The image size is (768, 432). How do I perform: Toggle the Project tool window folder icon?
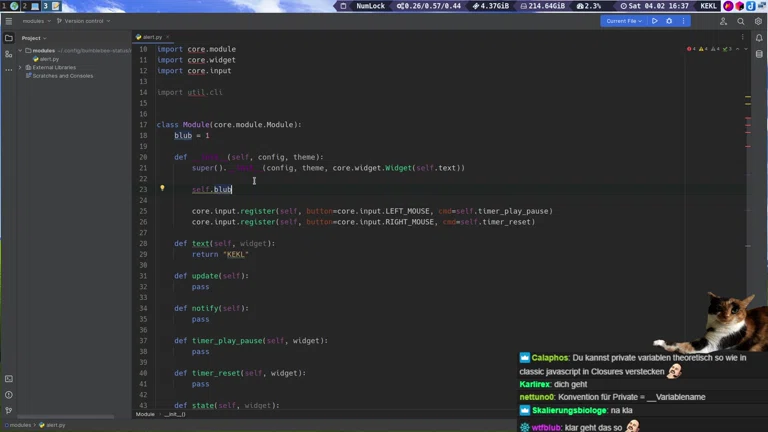9,38
